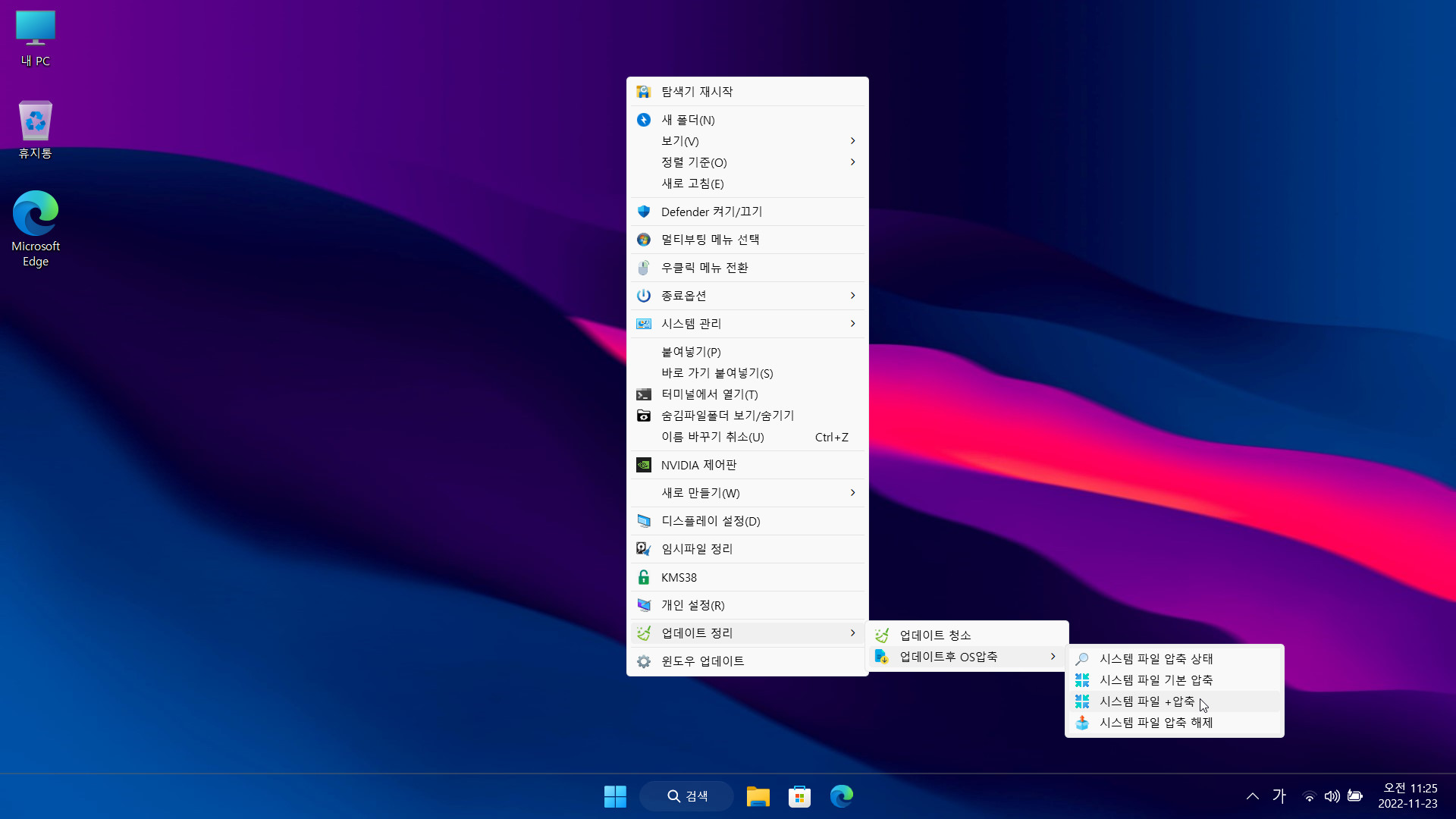This screenshot has width=1456, height=819.
Task: Open the Windows Start button
Action: 615,796
